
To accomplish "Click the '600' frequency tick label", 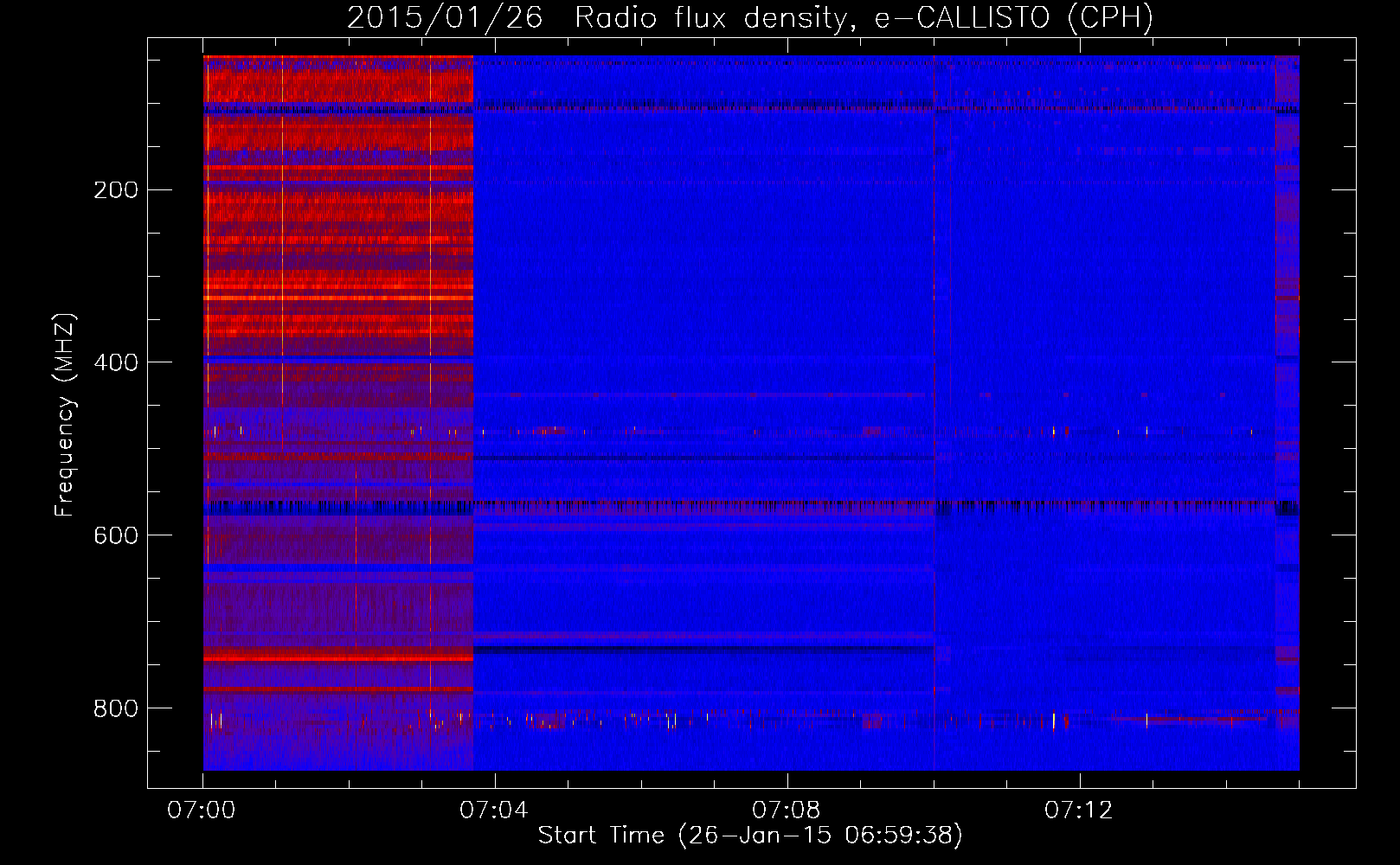I will pos(116,535).
